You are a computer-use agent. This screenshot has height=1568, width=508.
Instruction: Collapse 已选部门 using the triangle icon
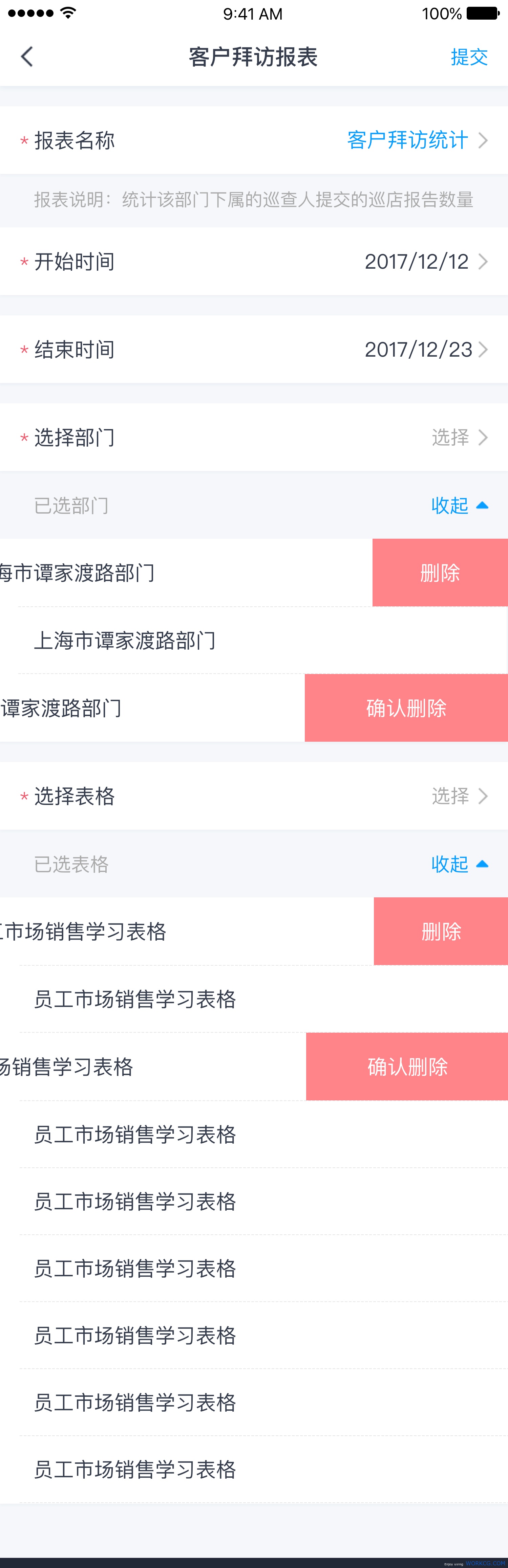[482, 505]
